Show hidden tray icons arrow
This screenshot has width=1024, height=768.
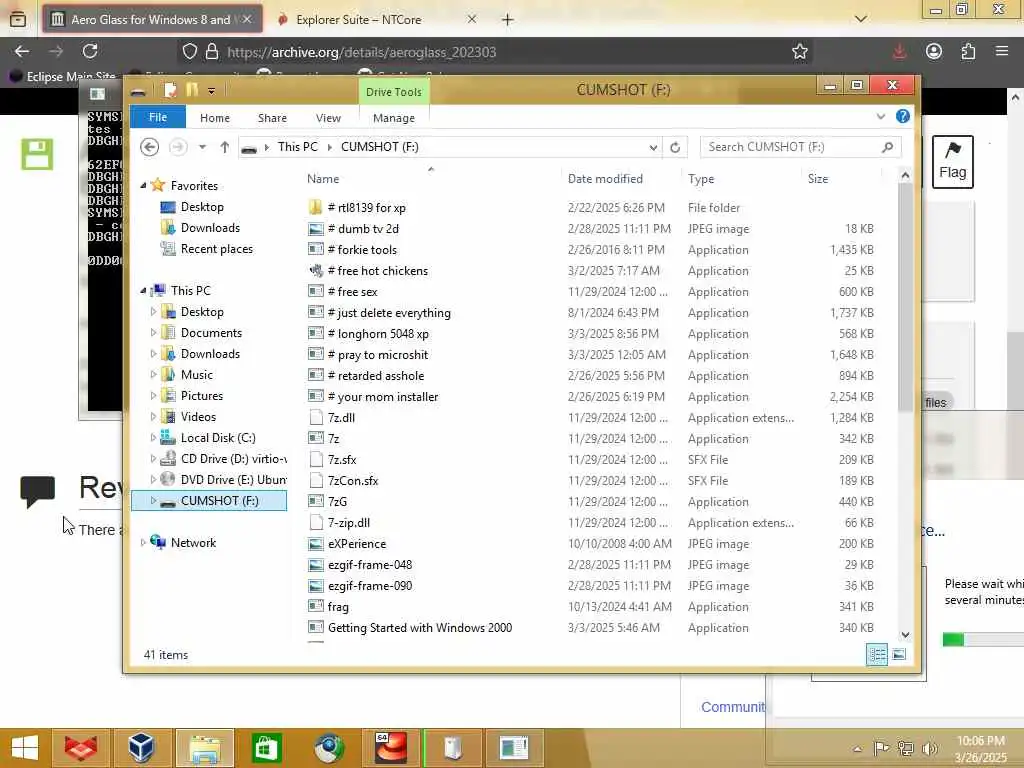pos(857,748)
